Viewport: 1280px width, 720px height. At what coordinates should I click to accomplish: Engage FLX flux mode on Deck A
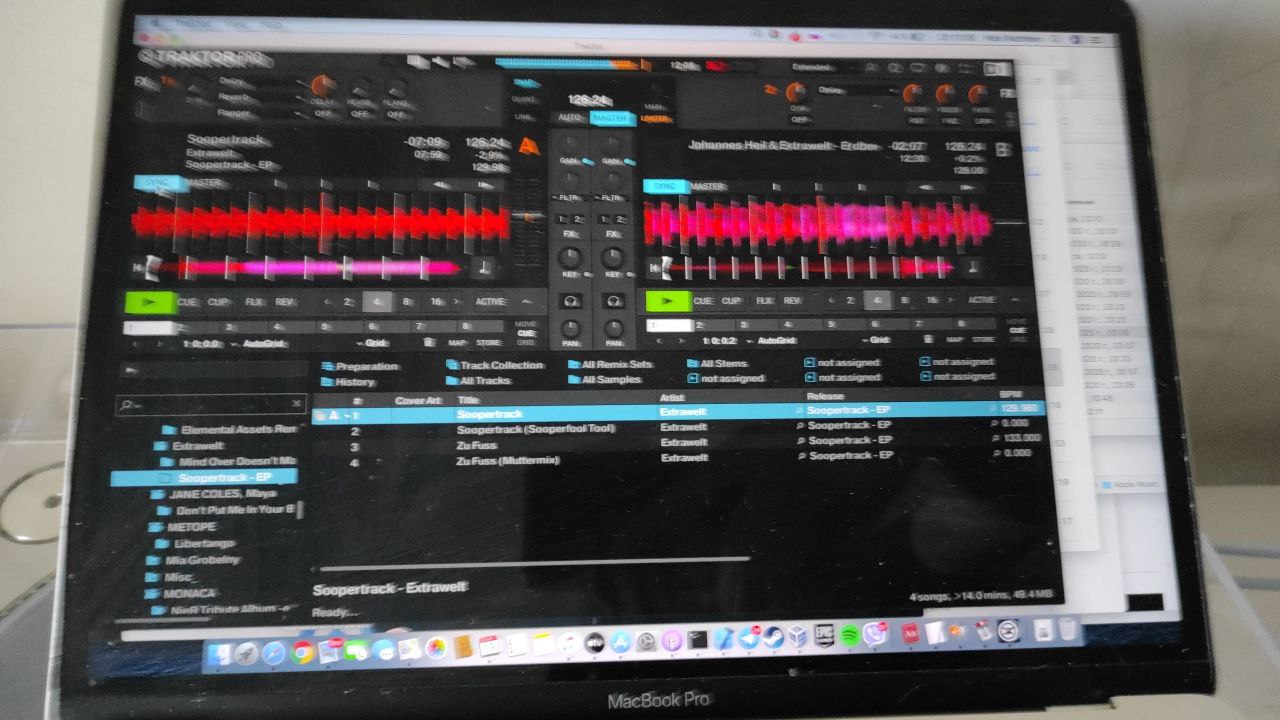click(x=254, y=301)
